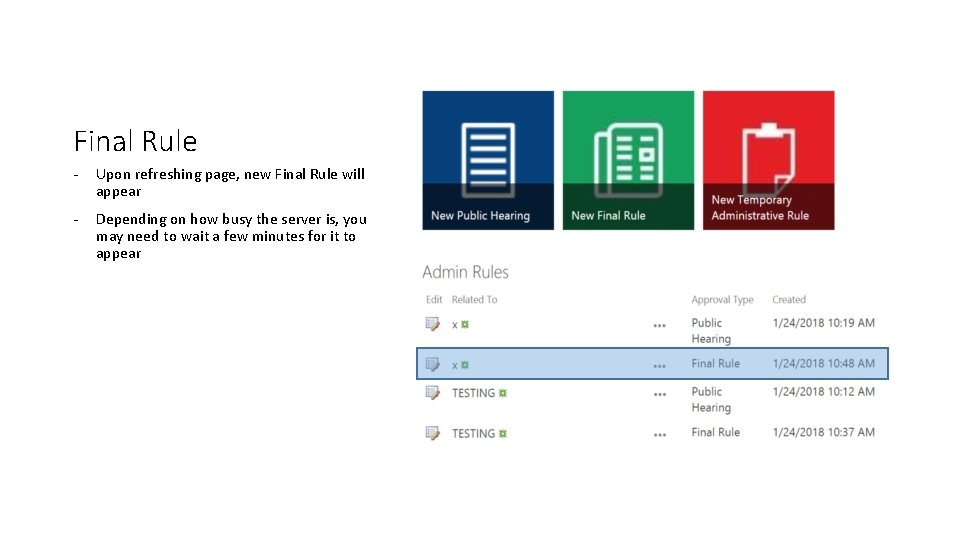This screenshot has height=540, width=960.
Task: Open New Temporary Administrative Rule tile
Action: (x=768, y=160)
